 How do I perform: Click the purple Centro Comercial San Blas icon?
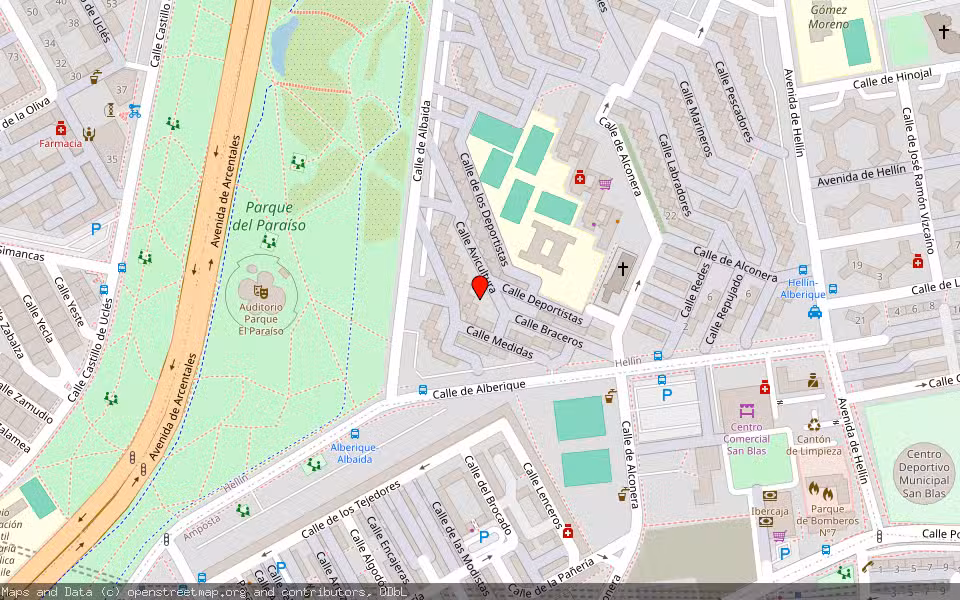747,411
